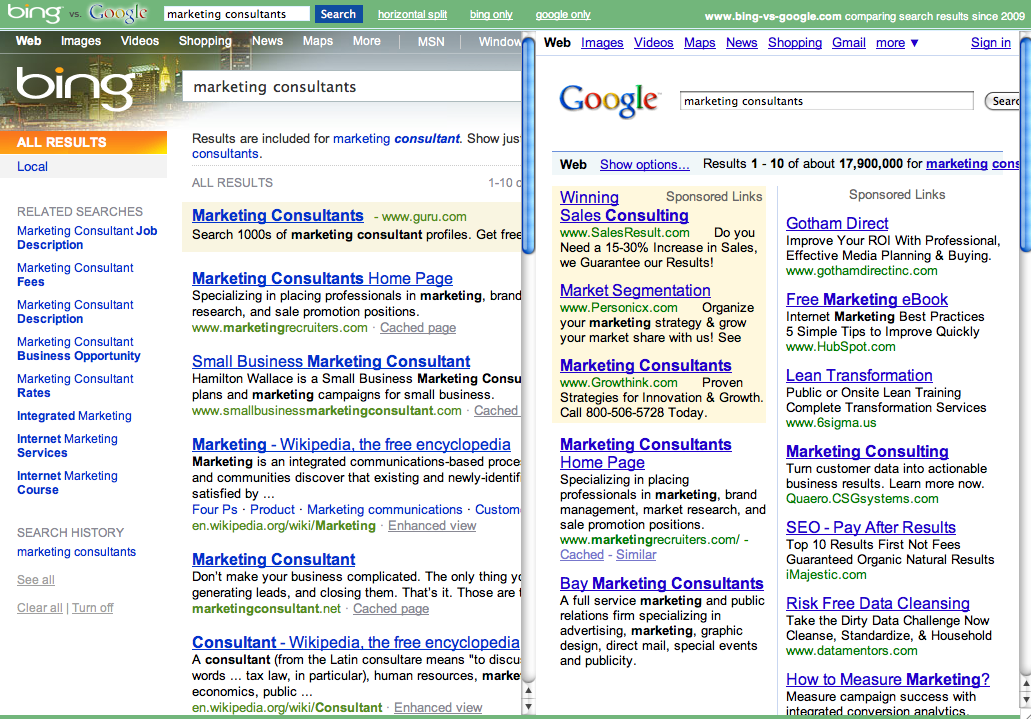Click the large Google logo in the right pane
The width and height of the screenshot is (1031, 719).
click(609, 100)
